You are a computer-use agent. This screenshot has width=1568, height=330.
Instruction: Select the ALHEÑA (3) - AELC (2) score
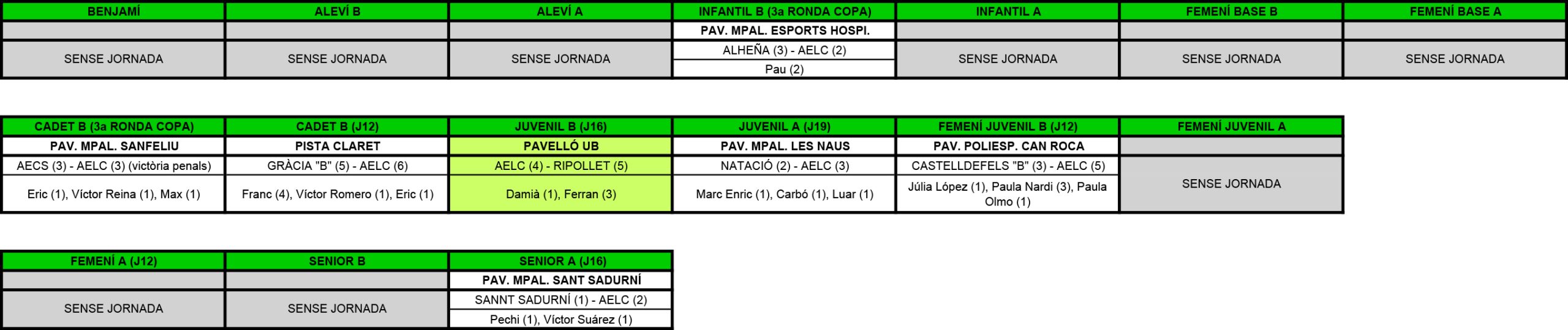point(784,50)
